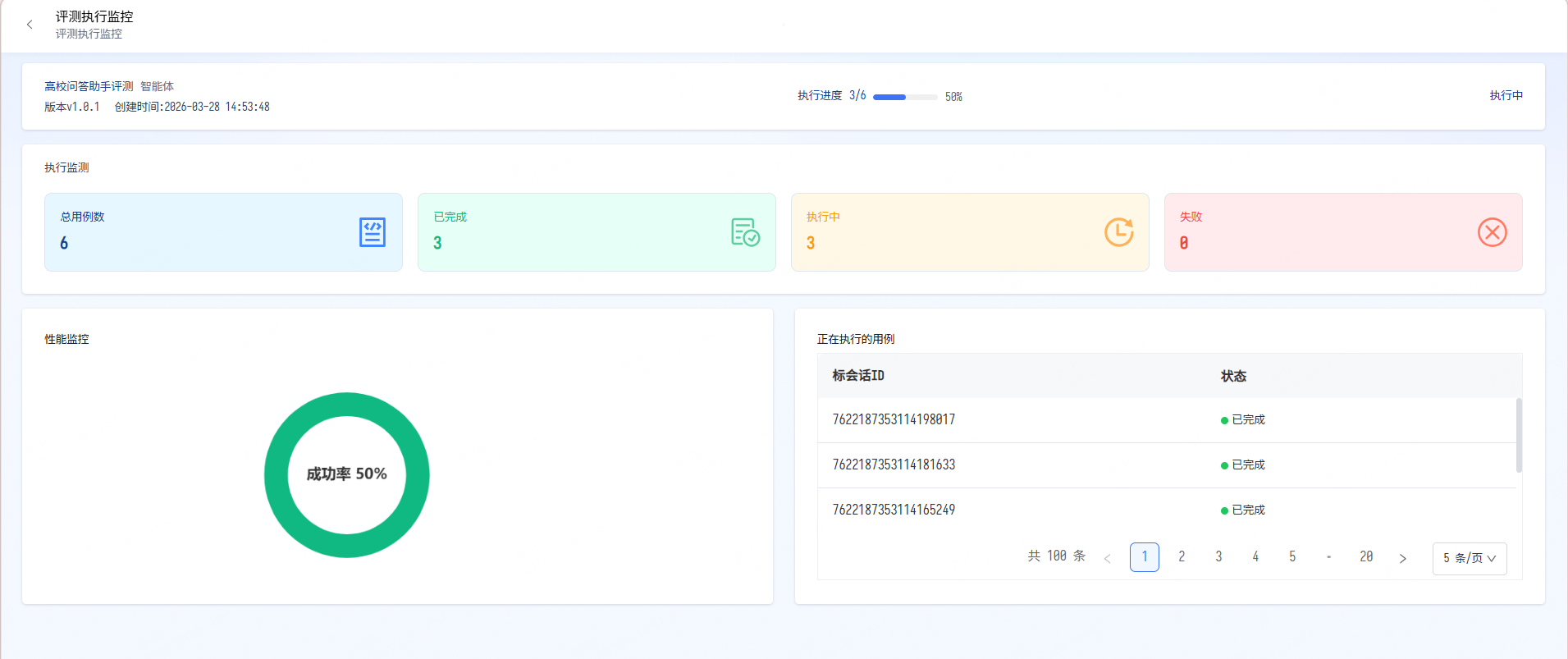Click the 智能体 tag label
This screenshot has width=1568, height=659.
(157, 86)
